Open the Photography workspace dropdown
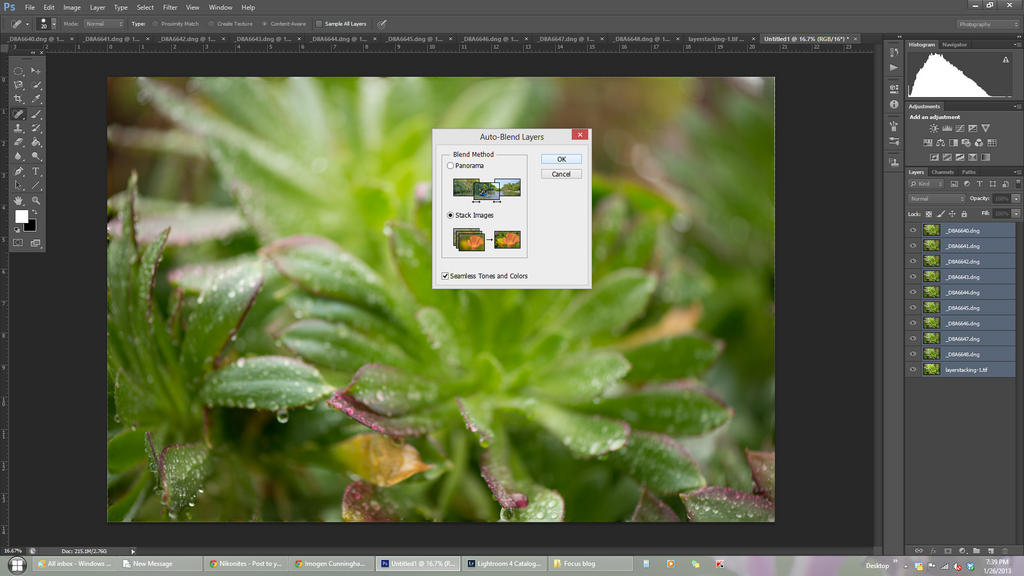This screenshot has height=576, width=1024. tap(988, 24)
